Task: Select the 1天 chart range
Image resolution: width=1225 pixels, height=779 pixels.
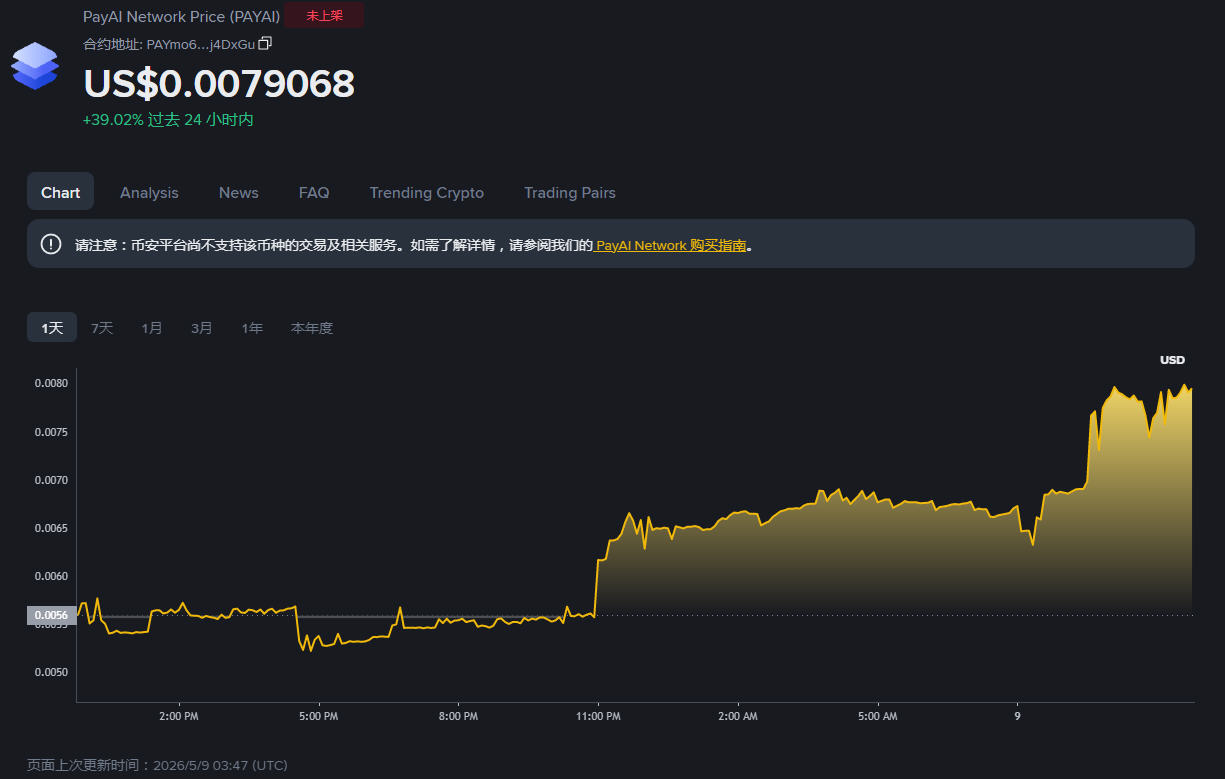Action: [x=52, y=327]
